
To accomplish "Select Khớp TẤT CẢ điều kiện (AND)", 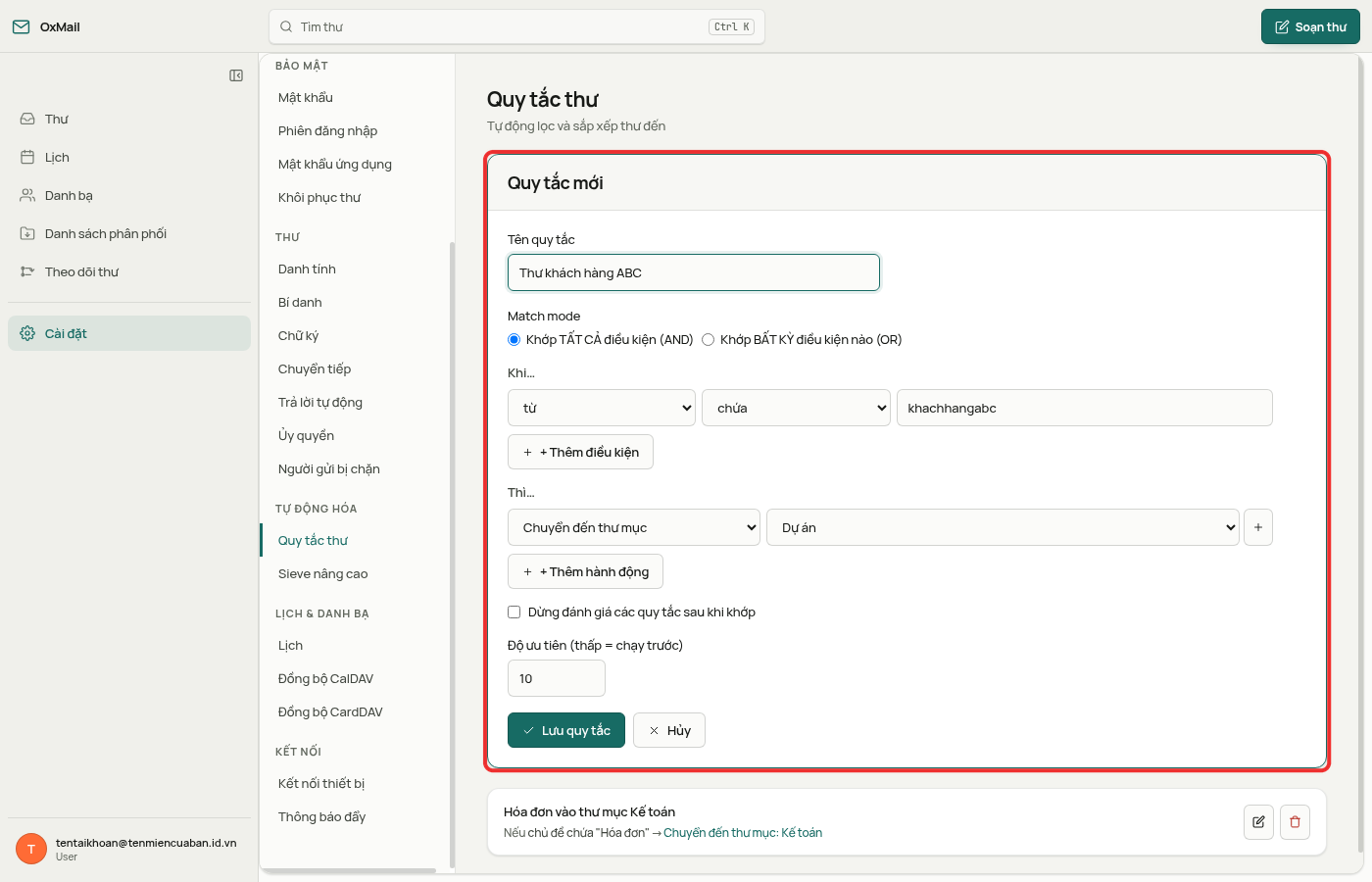I will click(x=514, y=340).
